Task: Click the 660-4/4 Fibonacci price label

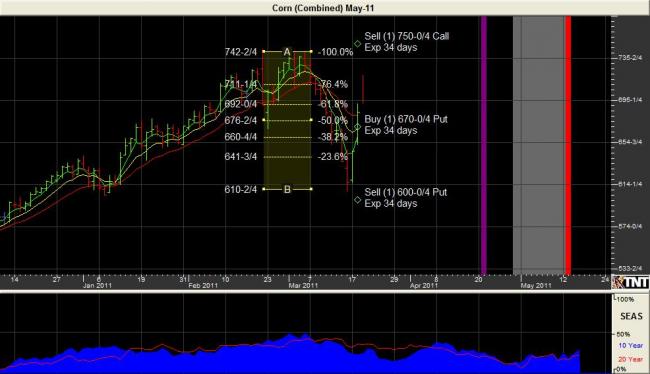Action: [x=240, y=137]
